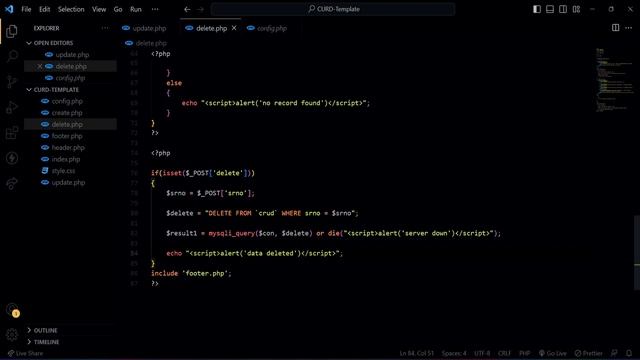Change CRLF end of line sequence
The height and width of the screenshot is (360, 640).
point(504,353)
